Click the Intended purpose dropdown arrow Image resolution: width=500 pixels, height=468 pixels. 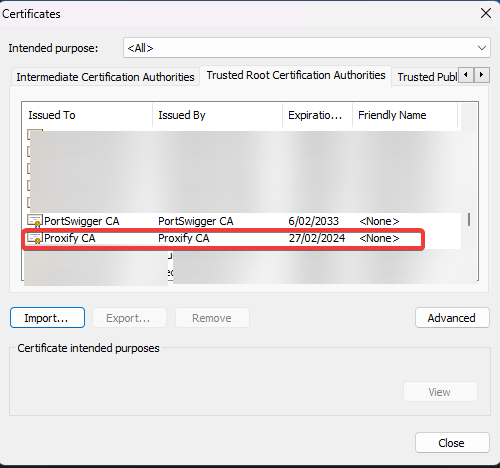coord(481,48)
